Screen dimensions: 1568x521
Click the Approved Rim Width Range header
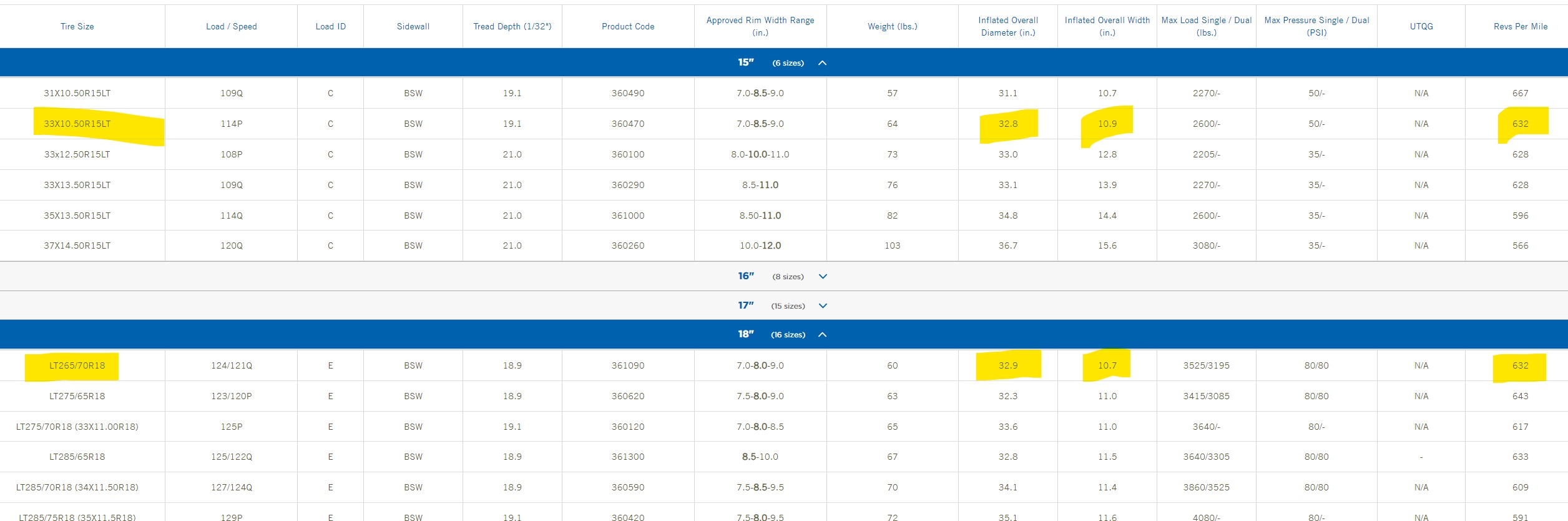[x=760, y=26]
